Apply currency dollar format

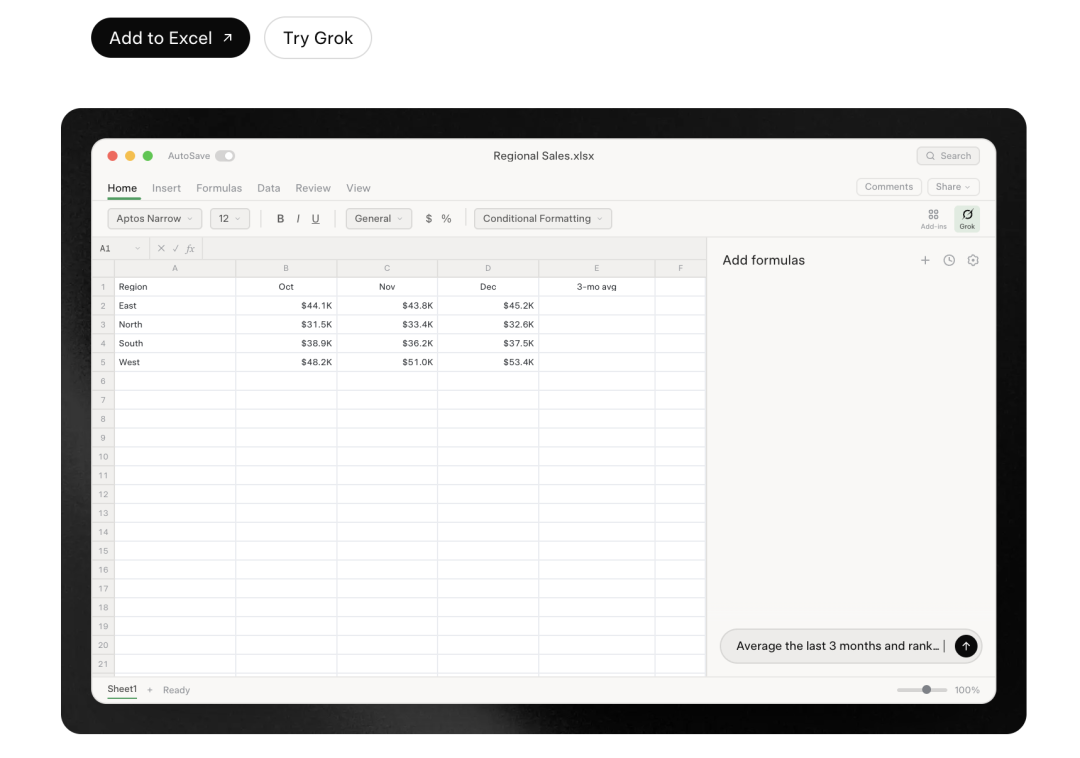click(x=428, y=219)
